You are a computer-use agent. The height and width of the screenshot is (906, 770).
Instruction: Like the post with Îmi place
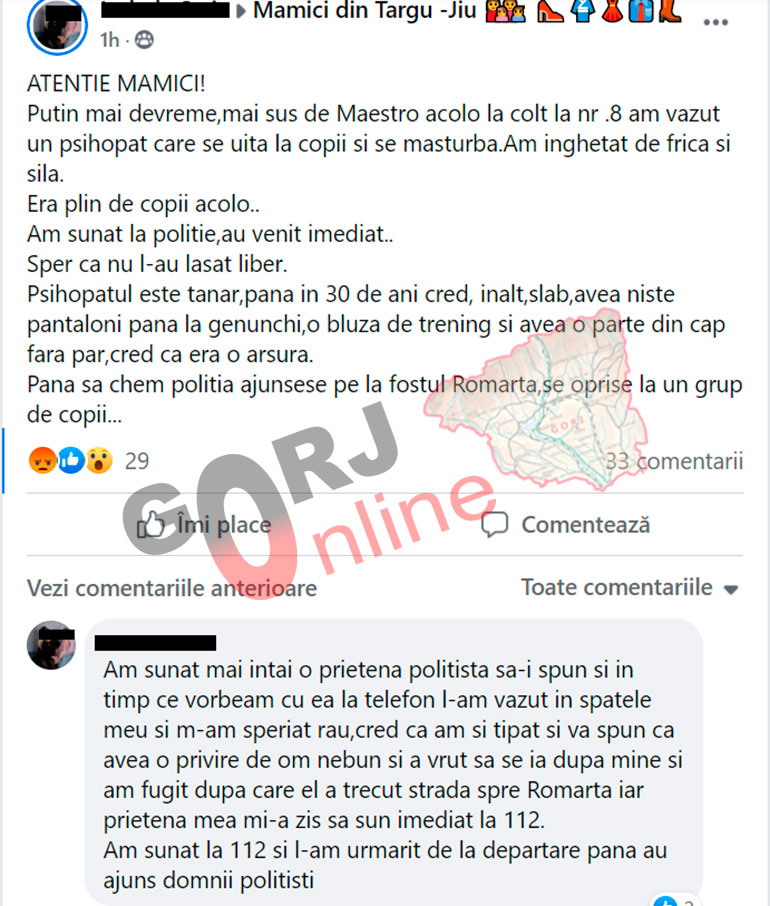click(204, 525)
